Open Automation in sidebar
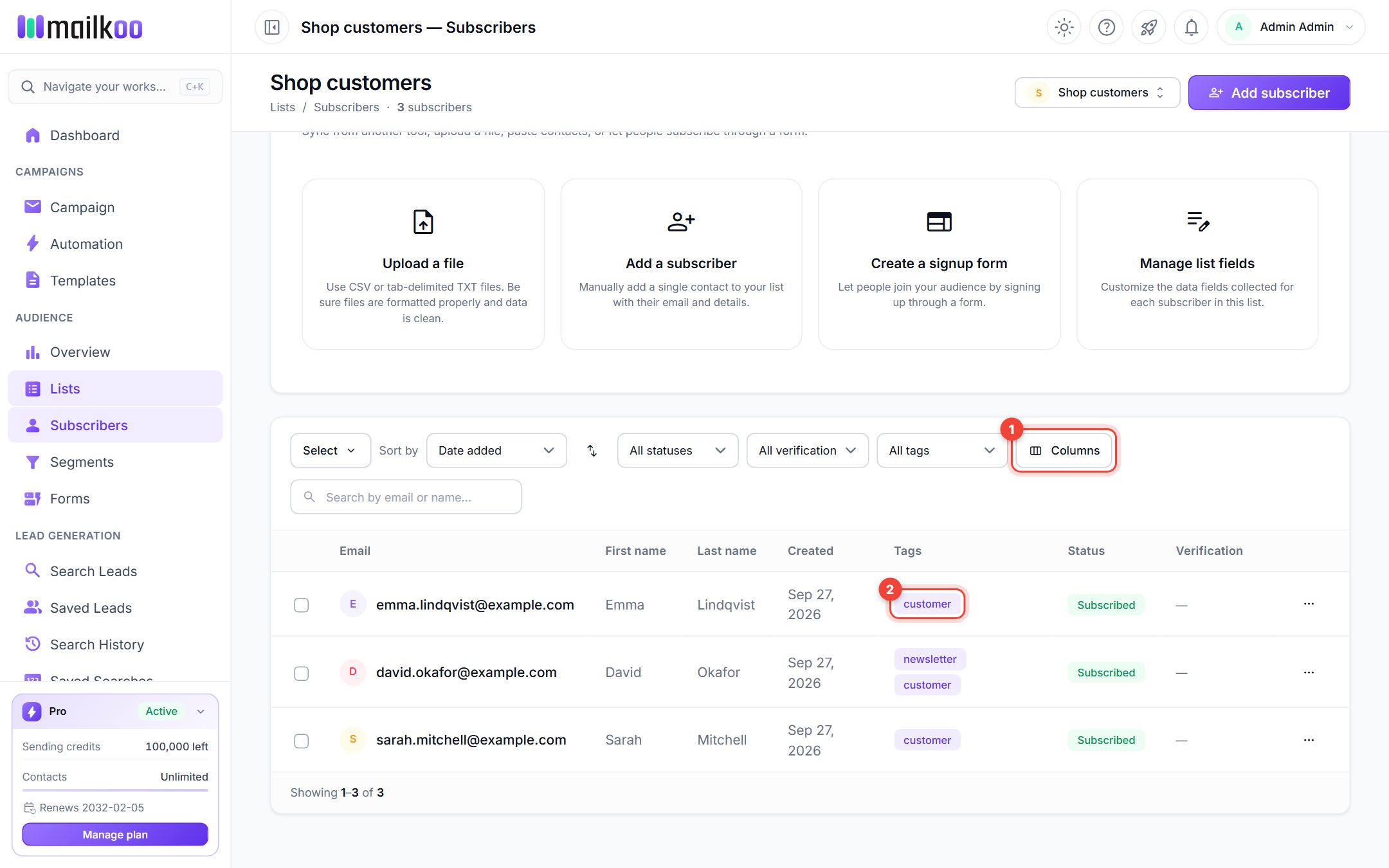The width and height of the screenshot is (1389, 868). coord(115,244)
